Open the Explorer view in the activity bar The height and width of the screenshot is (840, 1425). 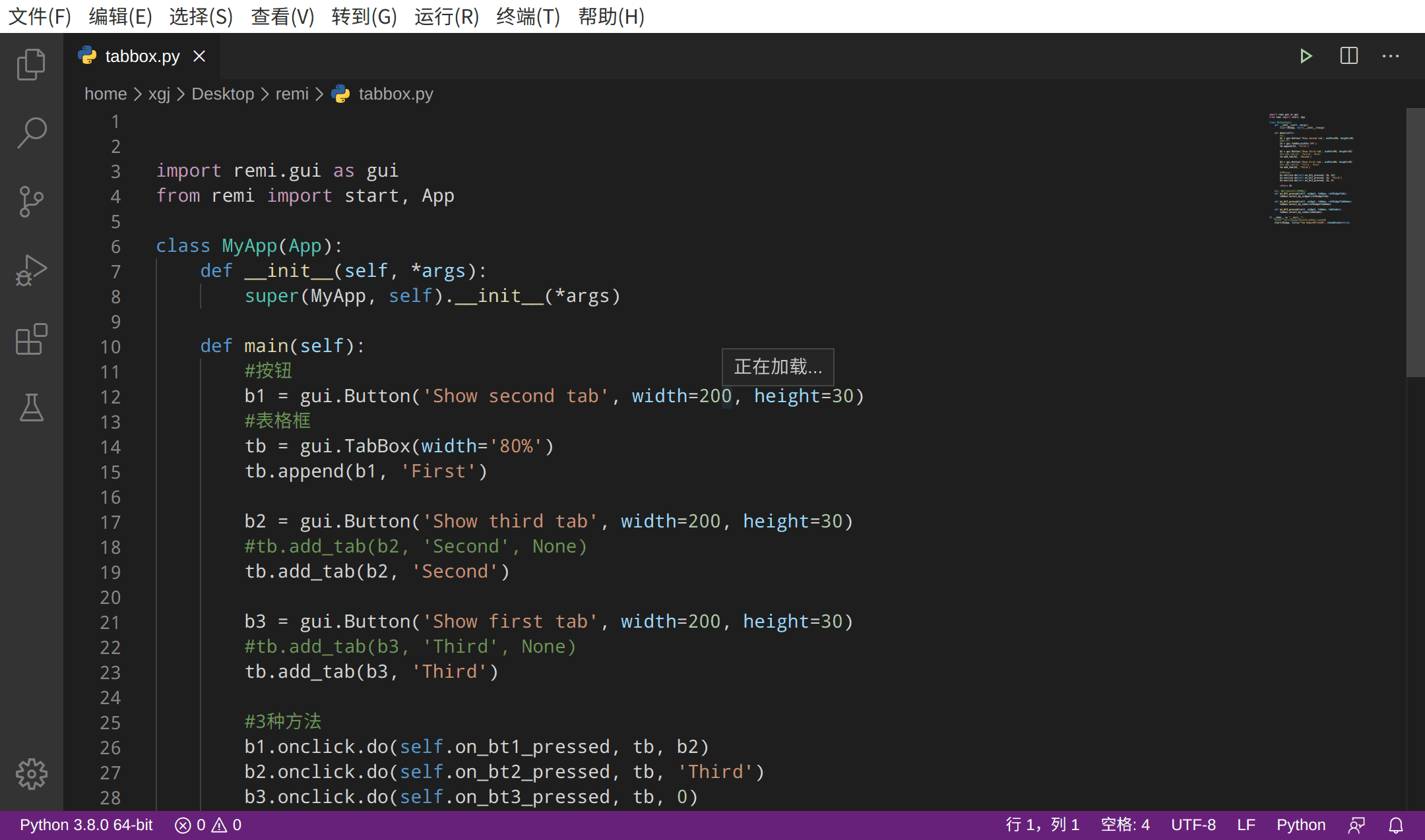31,64
